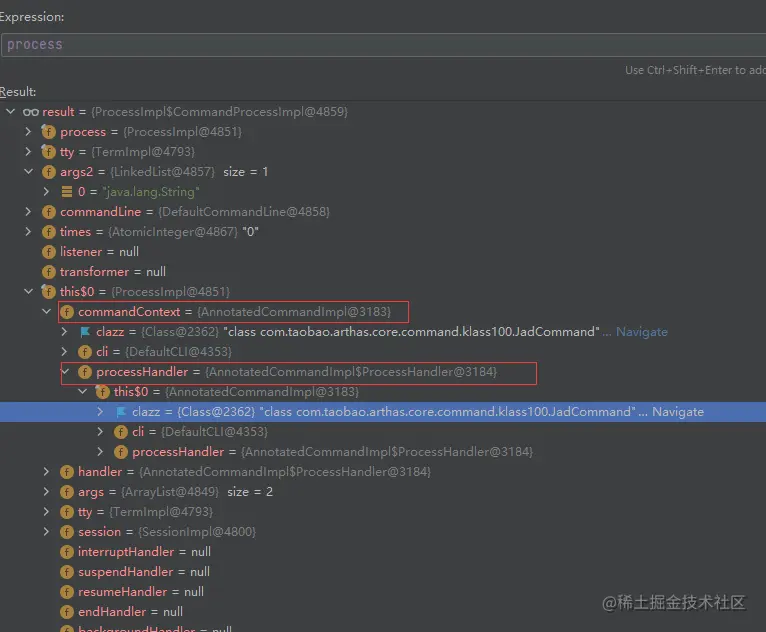Click the Navigate link on the commandContext clazz row
Image resolution: width=766 pixels, height=632 pixels.
(641, 332)
